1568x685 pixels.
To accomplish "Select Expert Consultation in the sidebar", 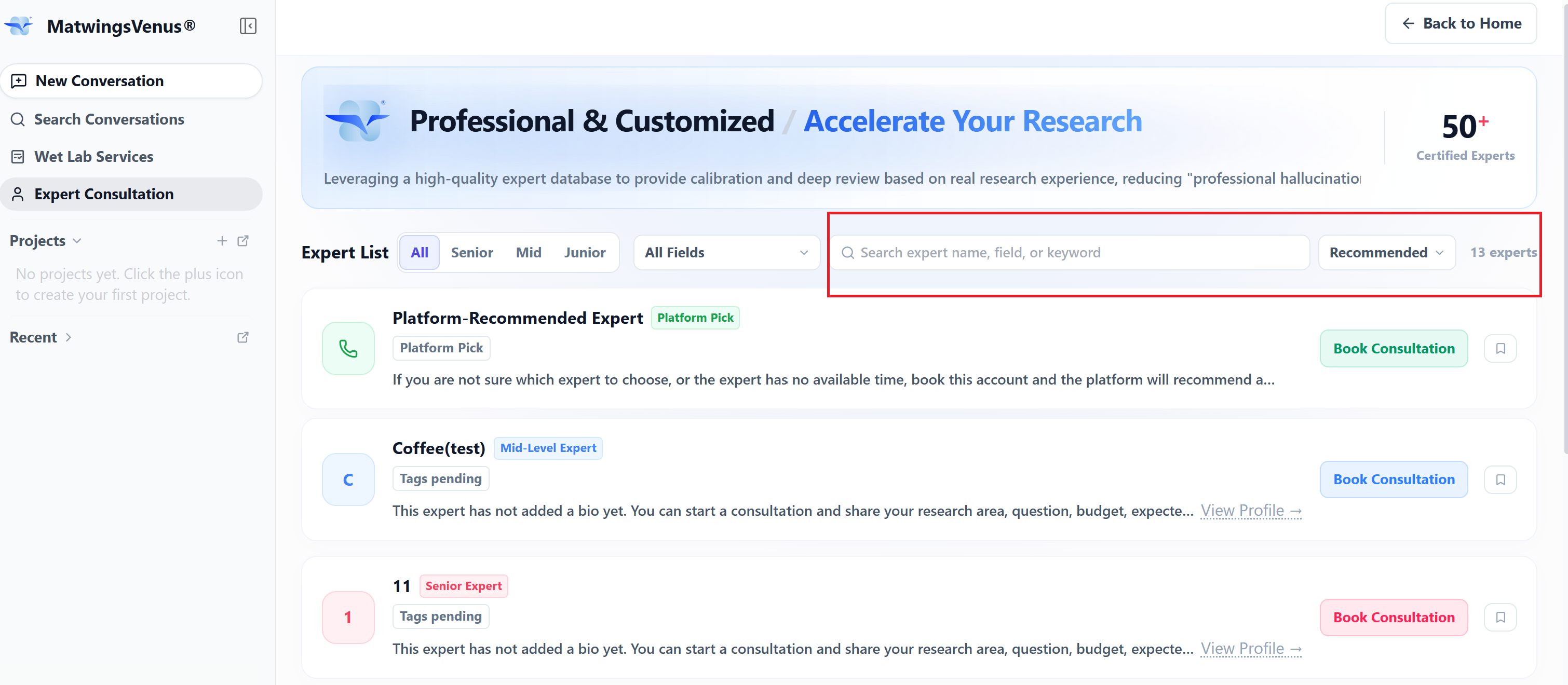I will coord(131,194).
